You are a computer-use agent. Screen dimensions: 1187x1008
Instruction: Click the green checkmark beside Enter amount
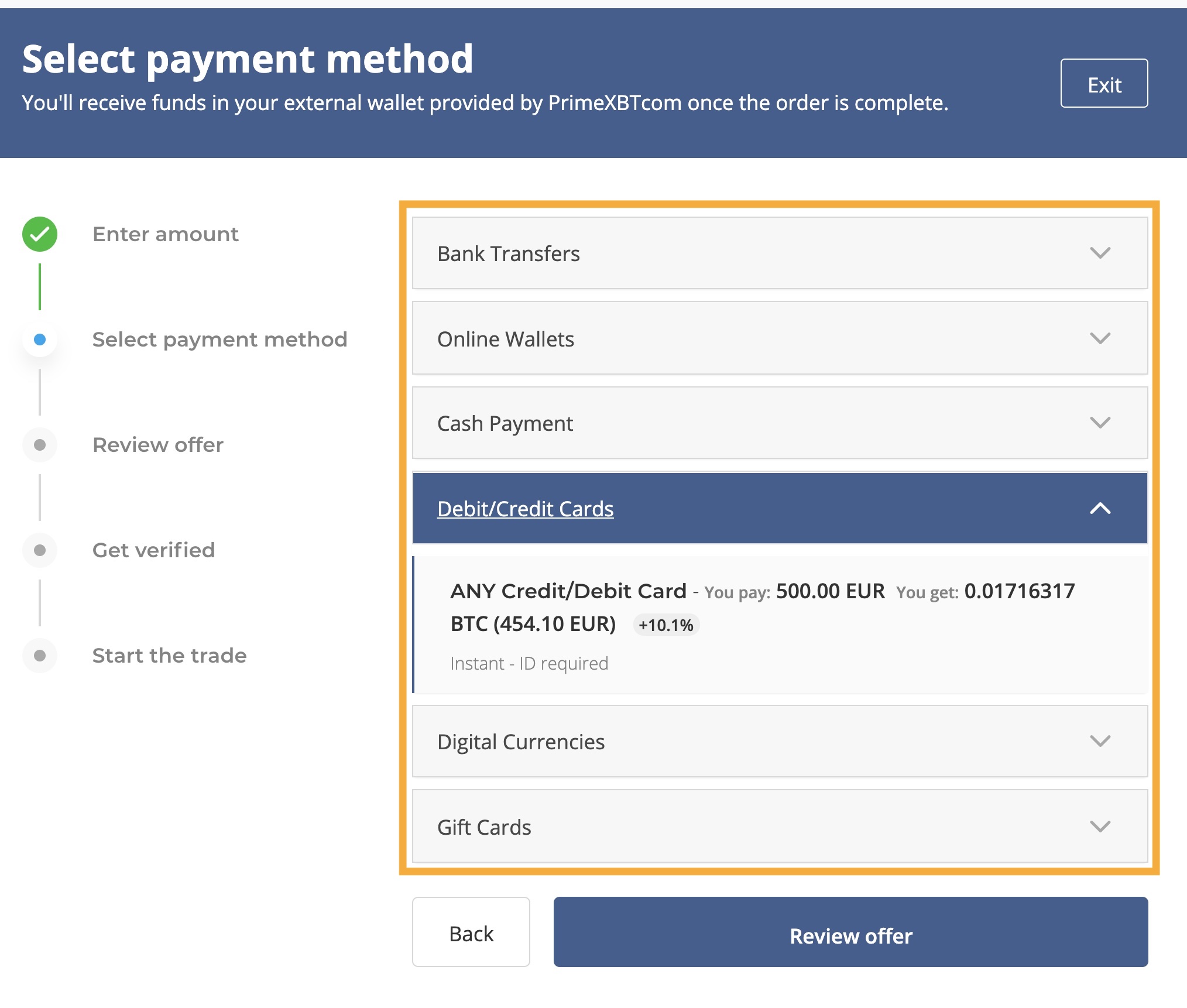tap(40, 234)
